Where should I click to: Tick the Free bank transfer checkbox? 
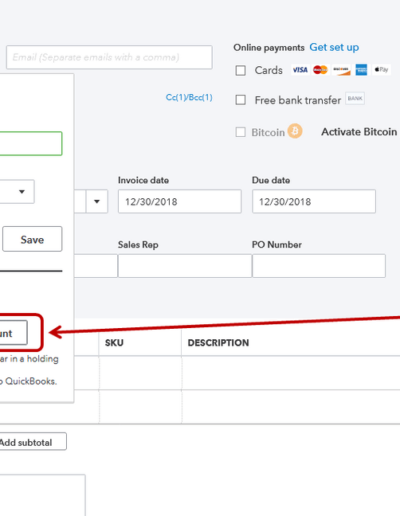[241, 100]
